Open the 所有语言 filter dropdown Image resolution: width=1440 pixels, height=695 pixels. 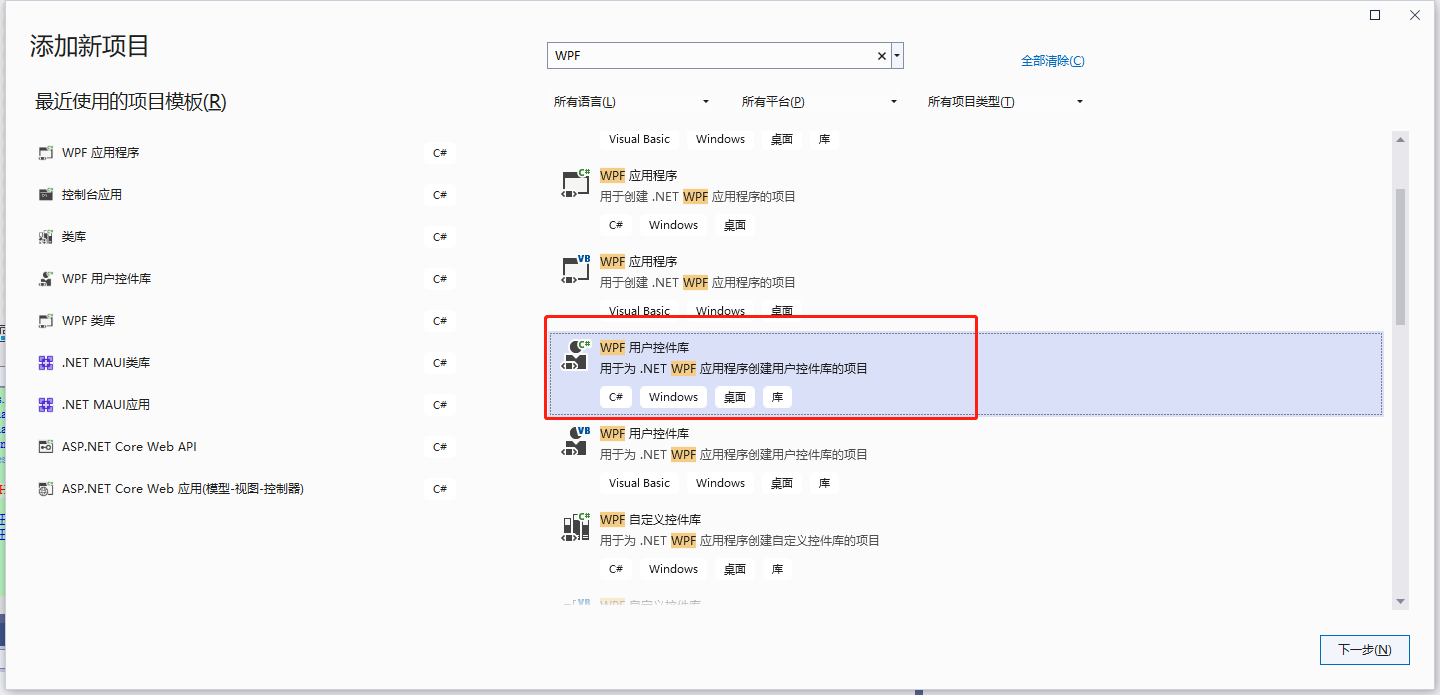click(x=631, y=102)
